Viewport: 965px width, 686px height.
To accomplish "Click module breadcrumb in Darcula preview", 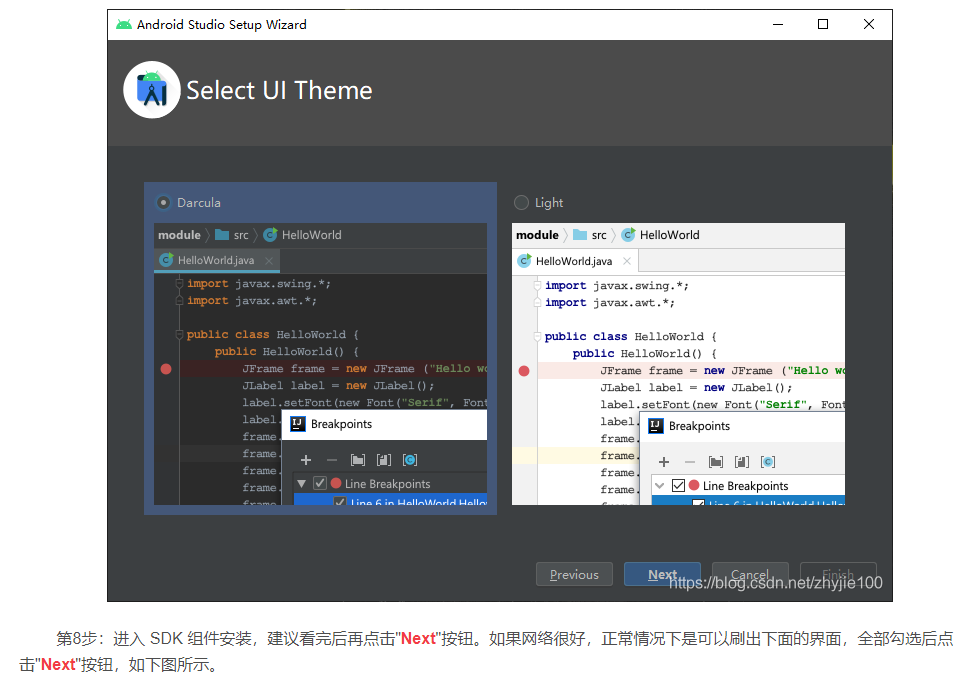I will pos(179,235).
